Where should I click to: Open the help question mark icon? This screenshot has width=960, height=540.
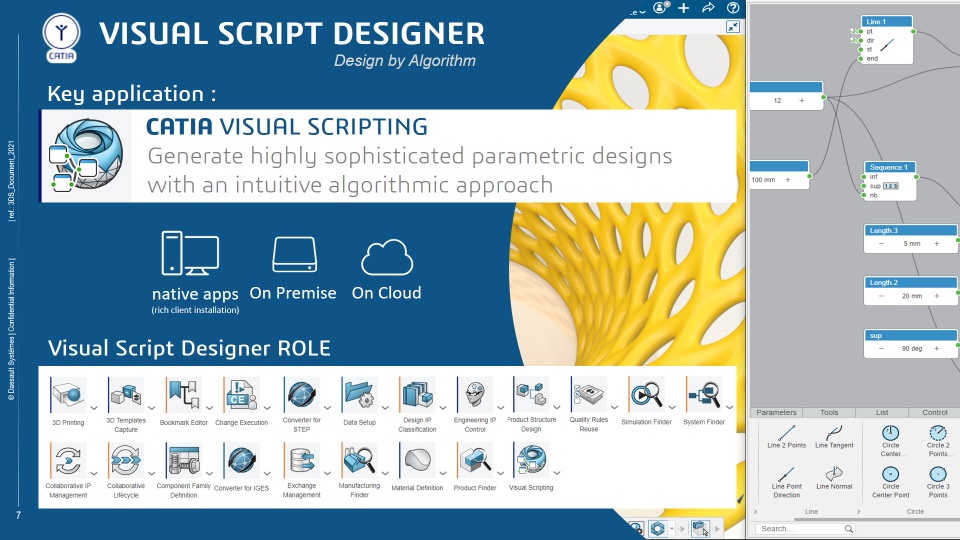pos(733,8)
